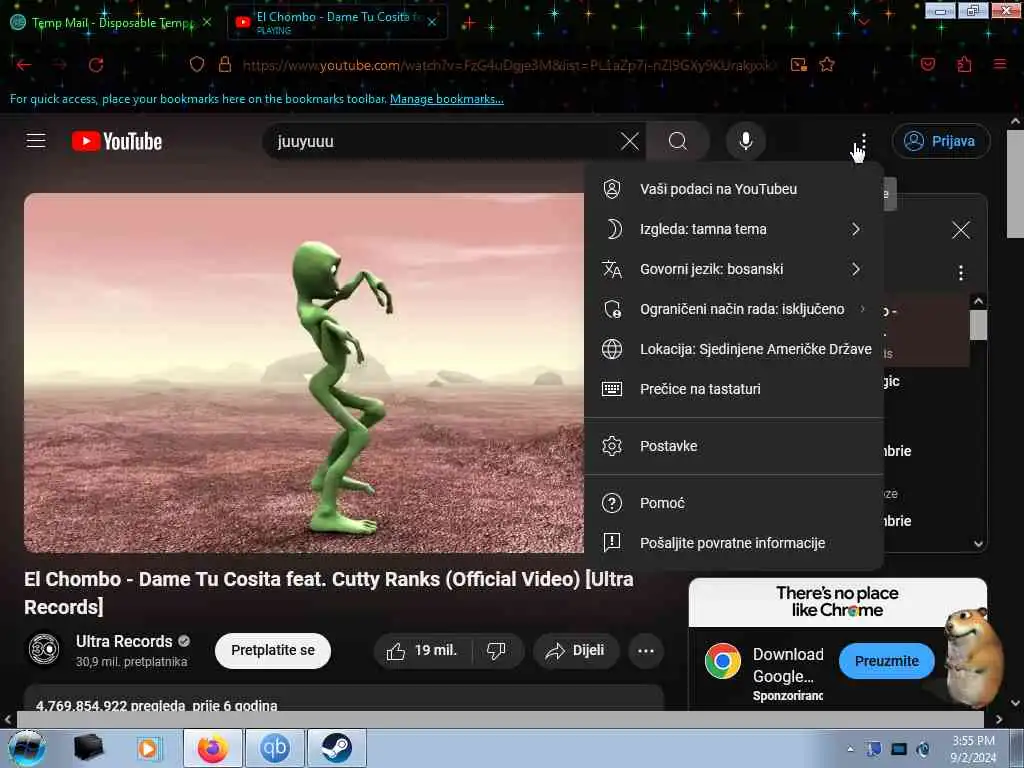Viewport: 1024px width, 768px height.
Task: Share the video via Dijeli
Action: click(575, 650)
